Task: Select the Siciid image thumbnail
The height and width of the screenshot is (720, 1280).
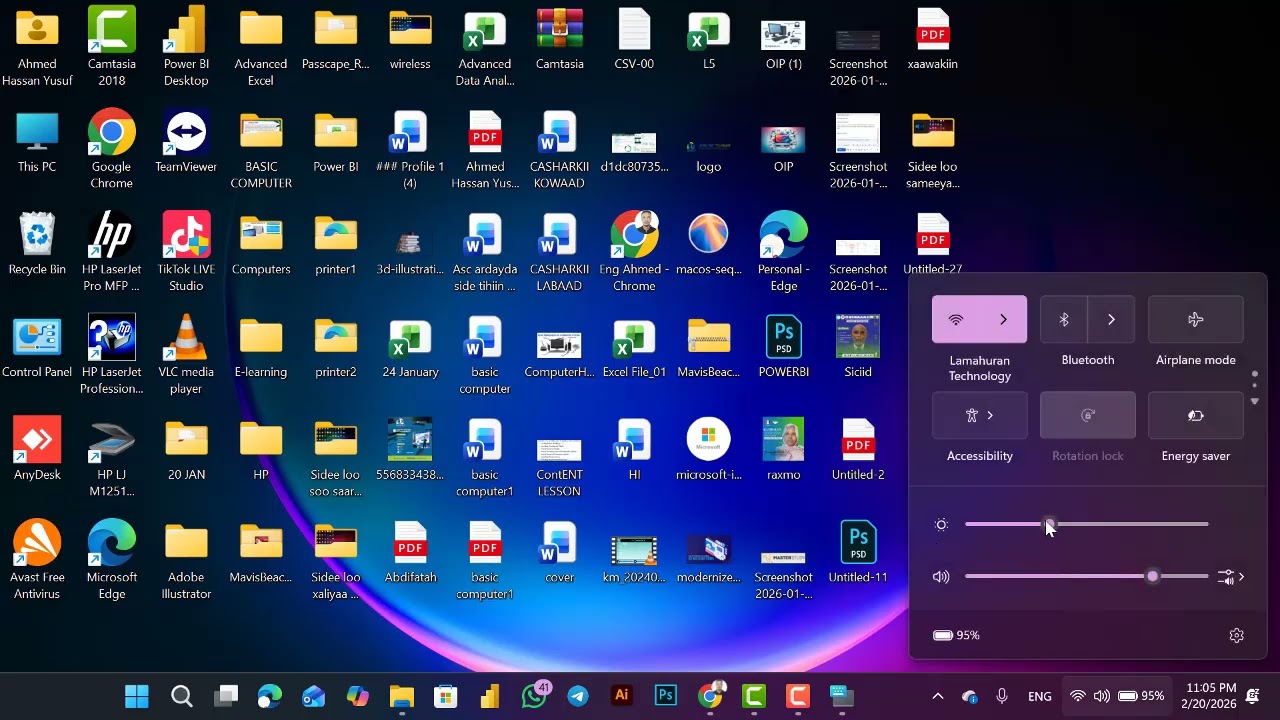Action: pyautogui.click(x=858, y=347)
